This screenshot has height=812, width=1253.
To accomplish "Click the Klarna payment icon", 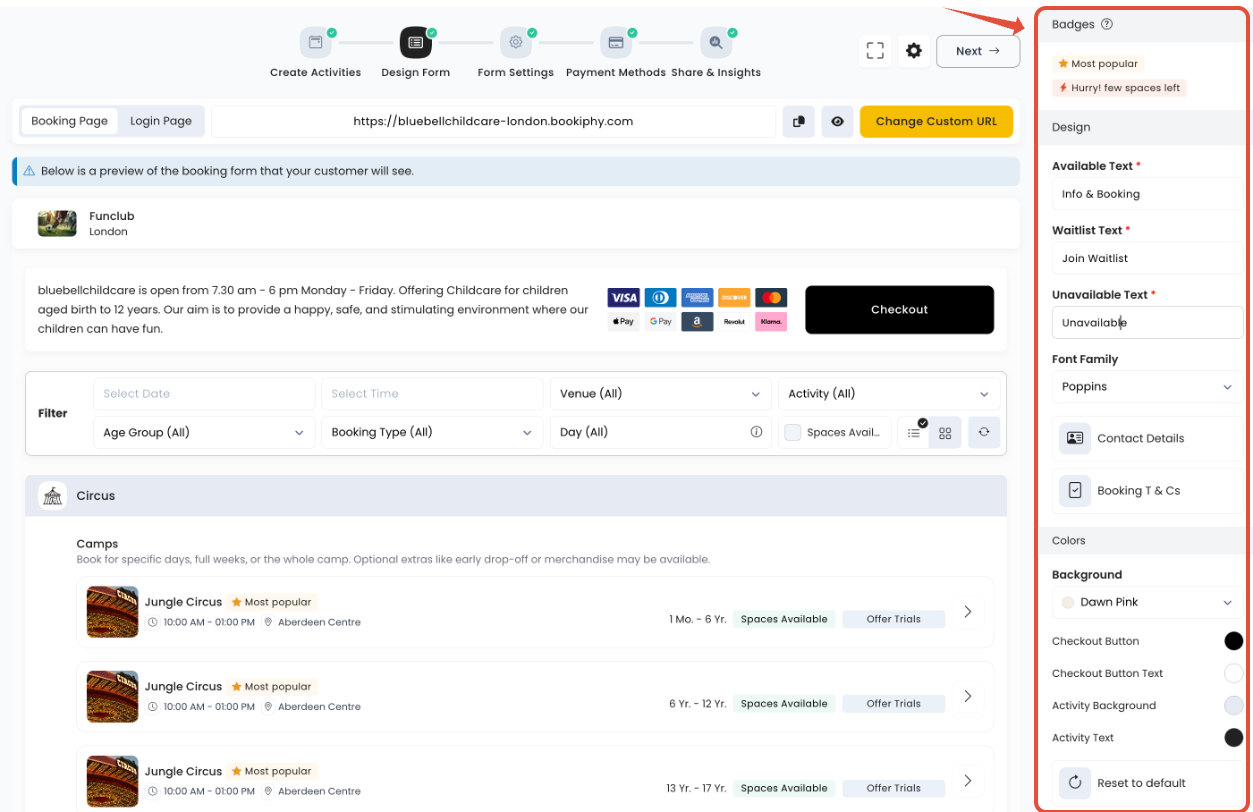I will [x=770, y=322].
